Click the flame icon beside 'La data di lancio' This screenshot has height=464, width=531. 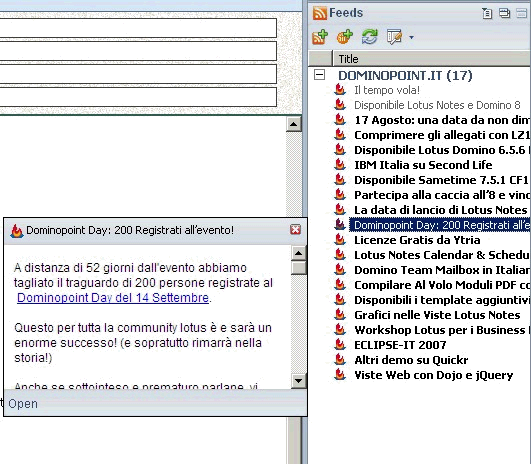[340, 210]
